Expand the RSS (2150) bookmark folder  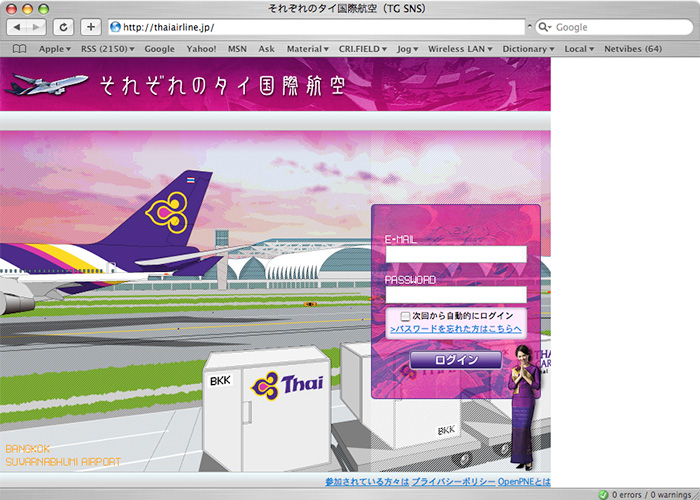click(x=108, y=49)
